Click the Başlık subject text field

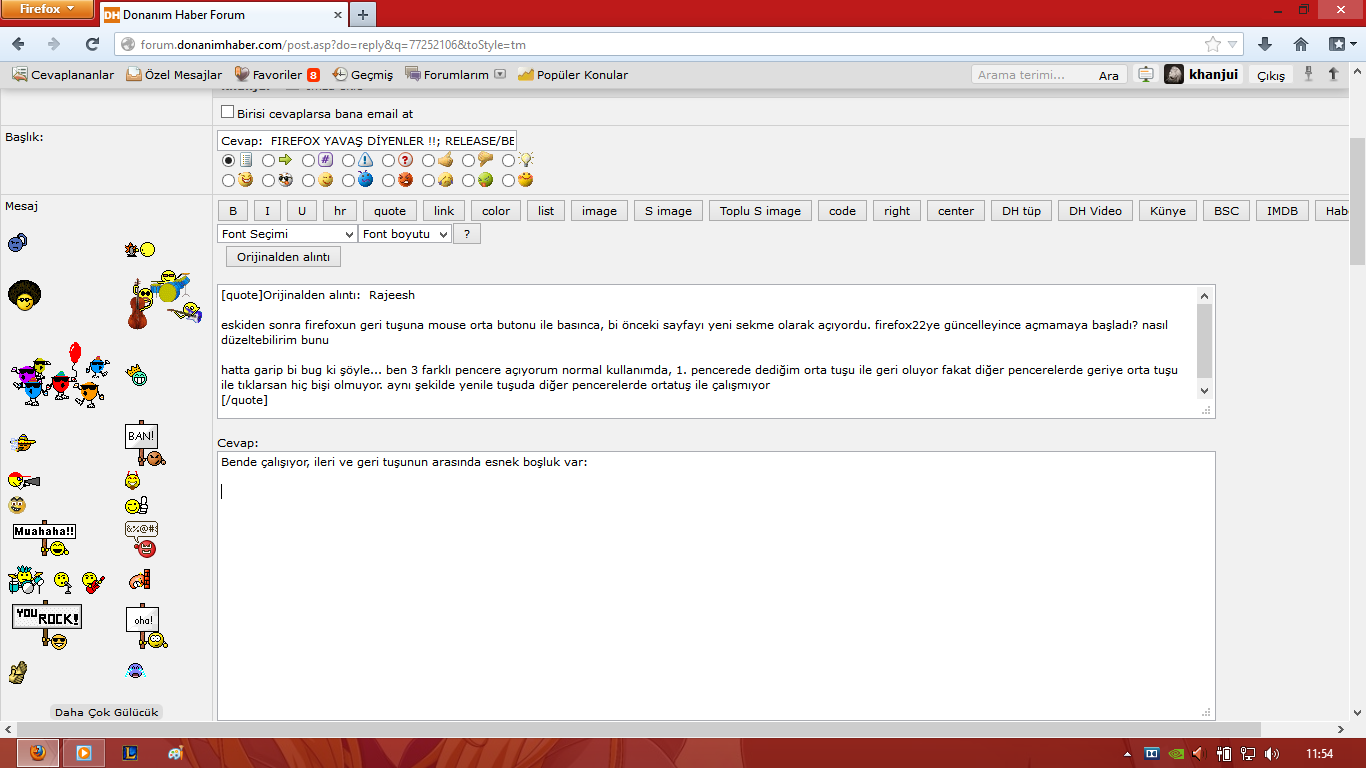tap(367, 141)
